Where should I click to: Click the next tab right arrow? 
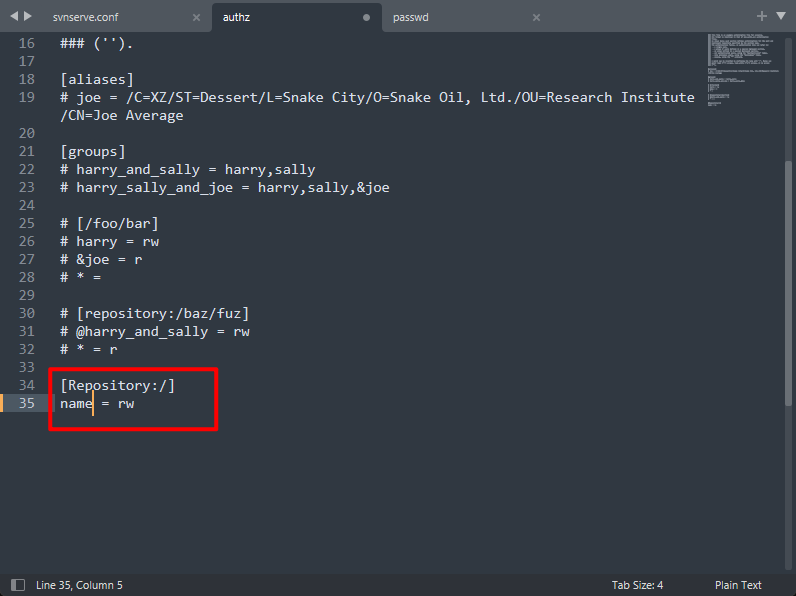(x=27, y=17)
